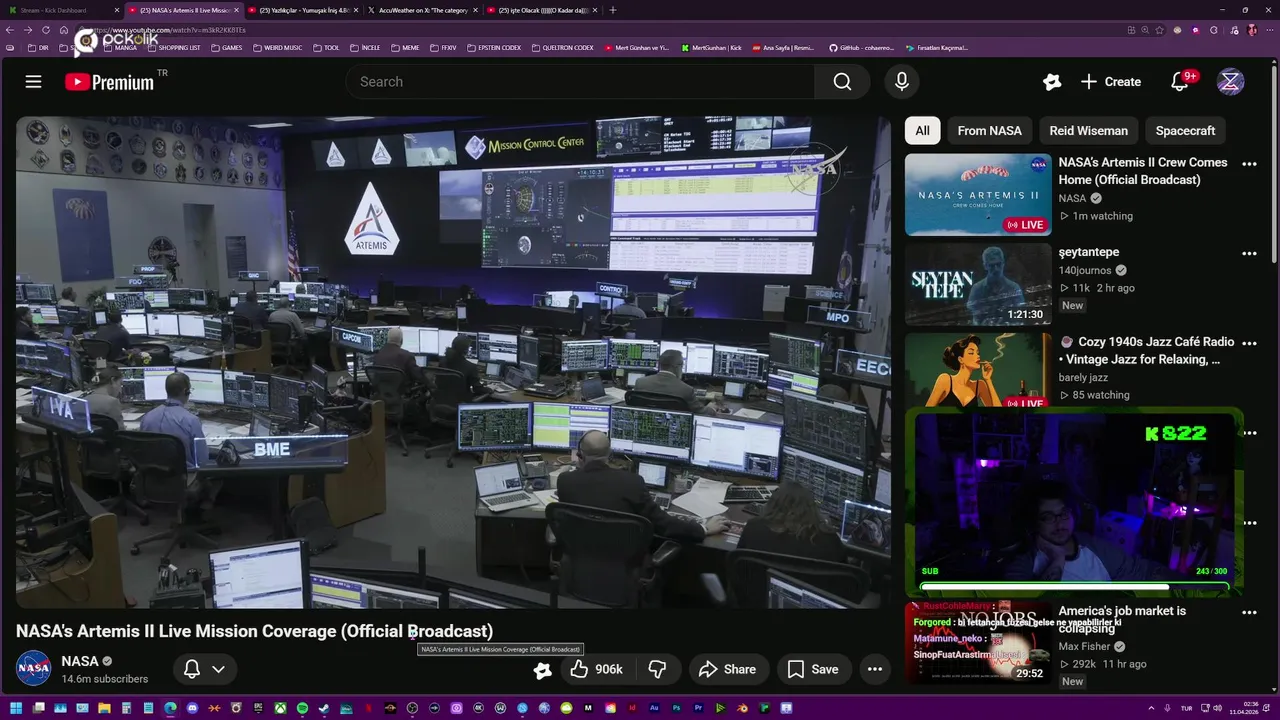
Task: Open MANGA bookmarks folder
Action: coord(121,47)
